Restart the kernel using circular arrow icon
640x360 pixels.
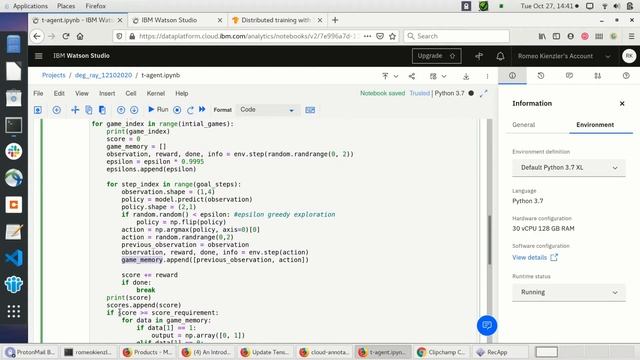click(190, 110)
